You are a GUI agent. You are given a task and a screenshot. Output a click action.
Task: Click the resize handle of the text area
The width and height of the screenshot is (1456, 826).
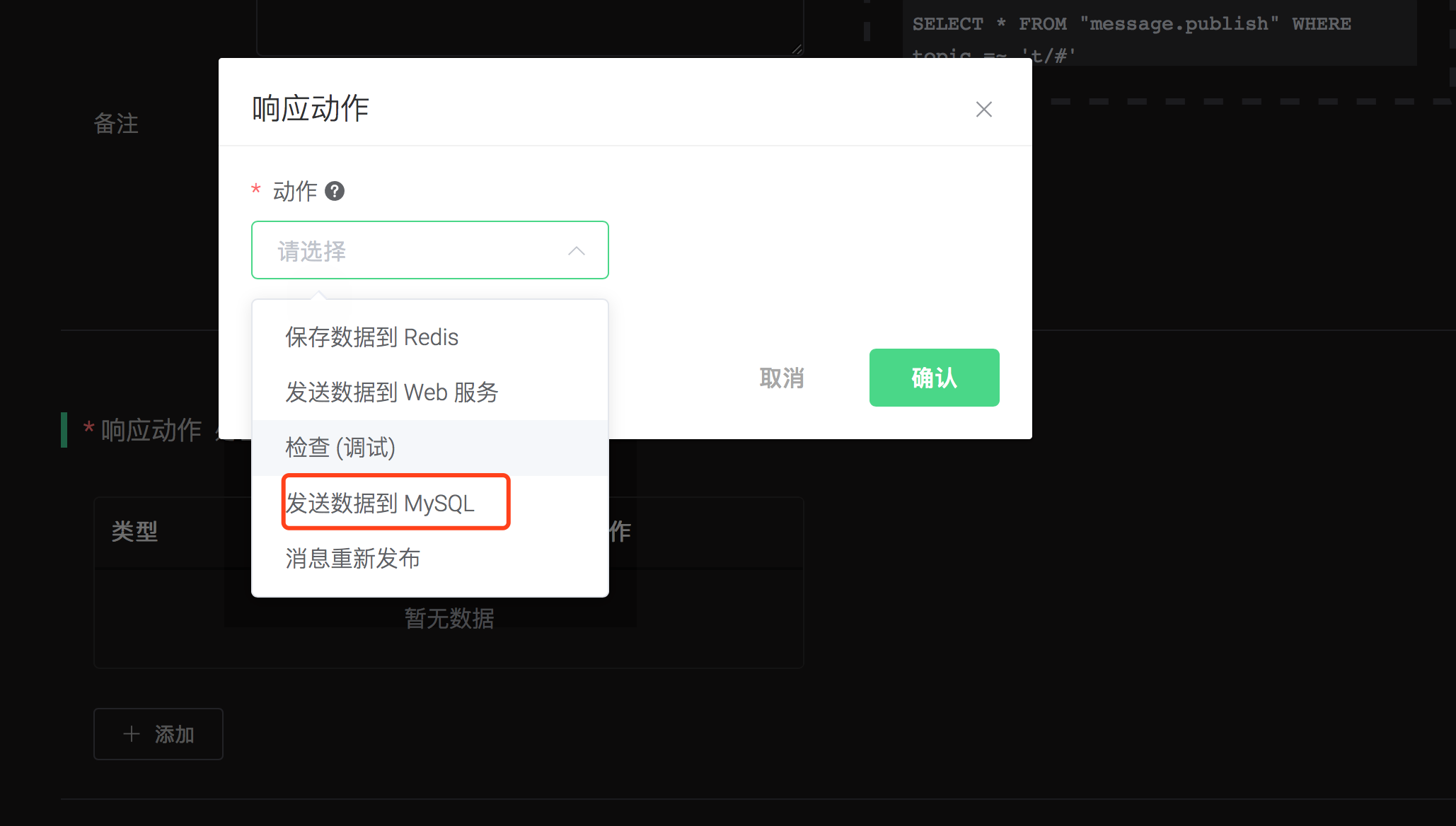click(797, 48)
